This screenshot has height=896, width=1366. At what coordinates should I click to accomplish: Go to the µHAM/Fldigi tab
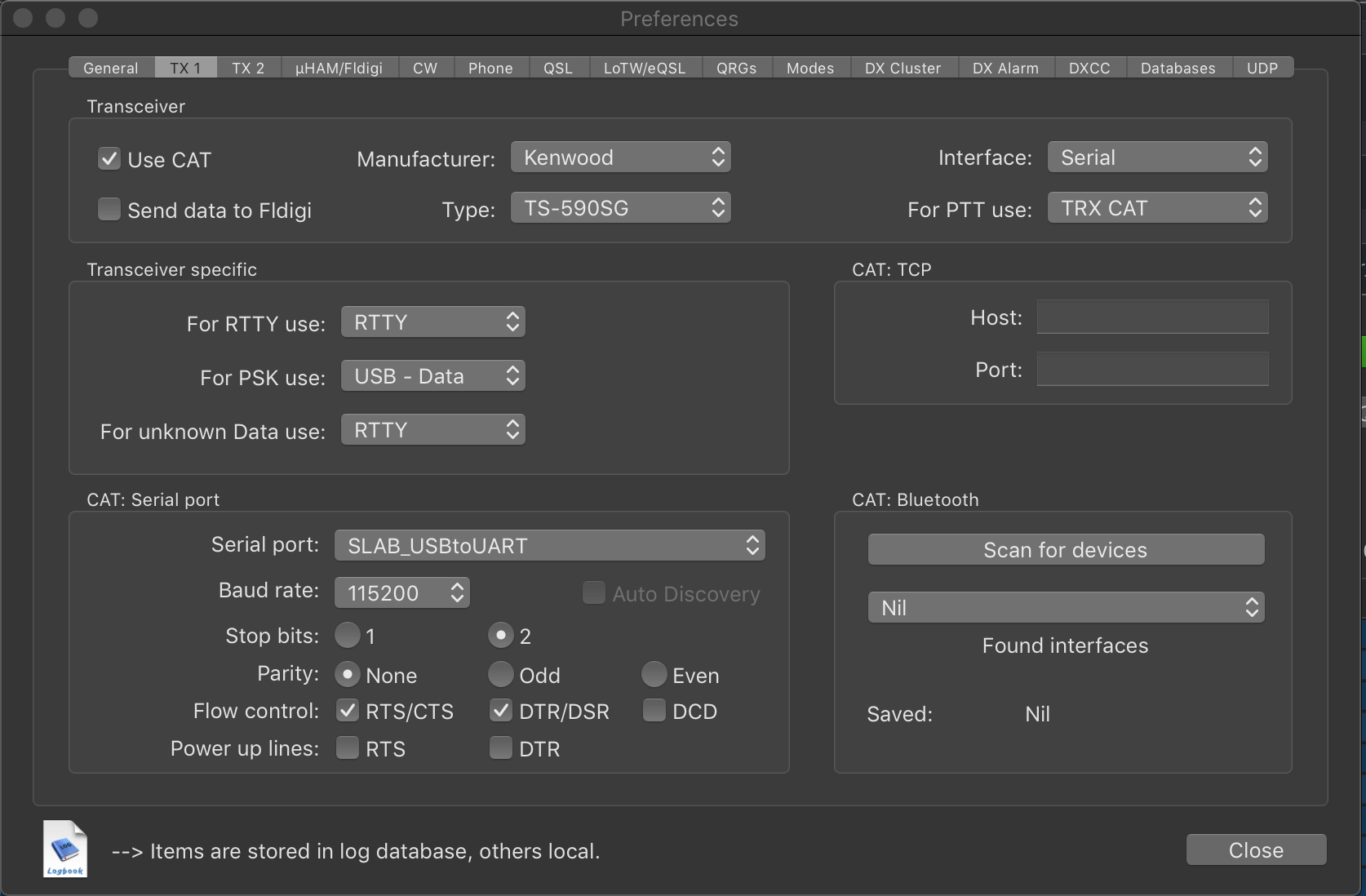click(339, 68)
